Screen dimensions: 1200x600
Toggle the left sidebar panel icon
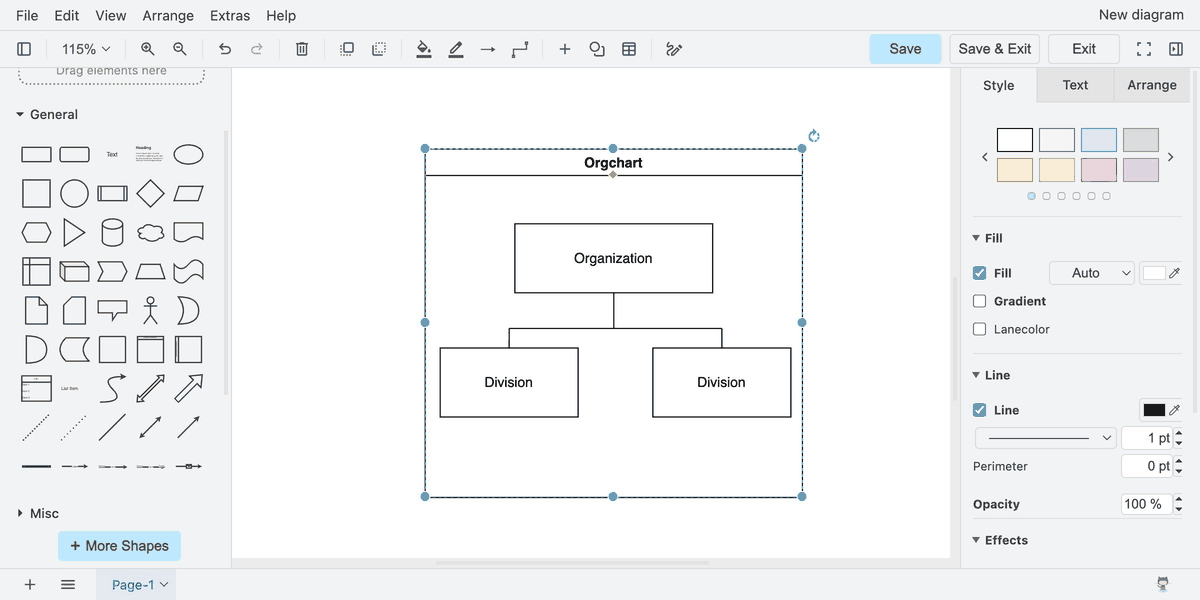pyautogui.click(x=25, y=49)
